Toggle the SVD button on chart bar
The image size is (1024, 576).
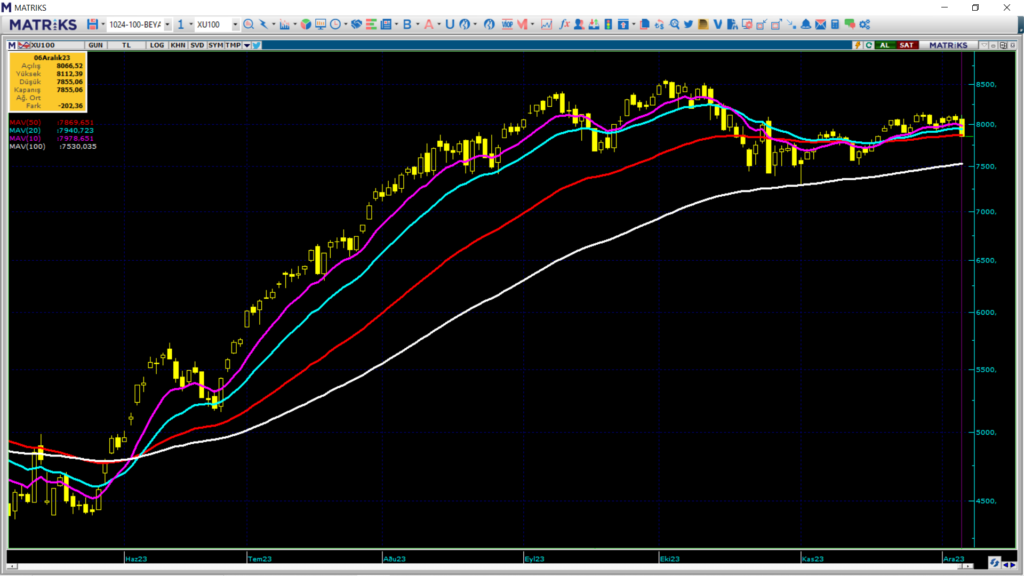[197, 45]
